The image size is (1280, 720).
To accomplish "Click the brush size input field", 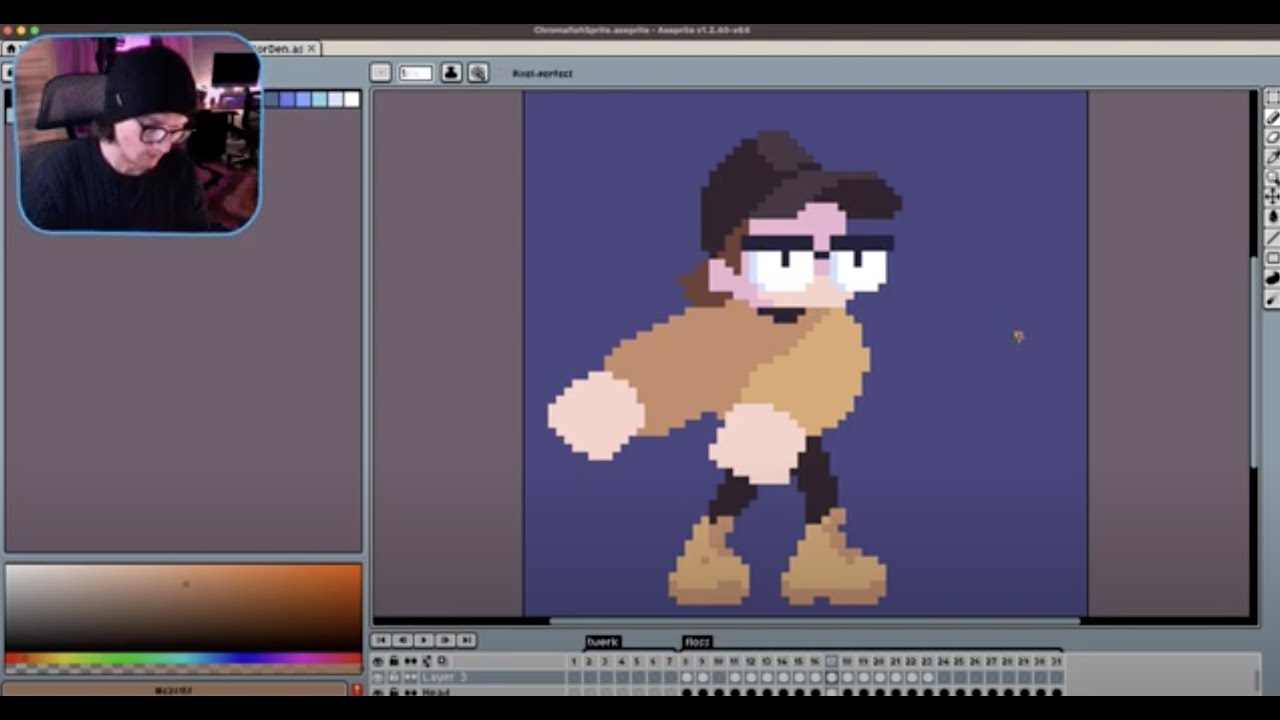I will pyautogui.click(x=415, y=72).
